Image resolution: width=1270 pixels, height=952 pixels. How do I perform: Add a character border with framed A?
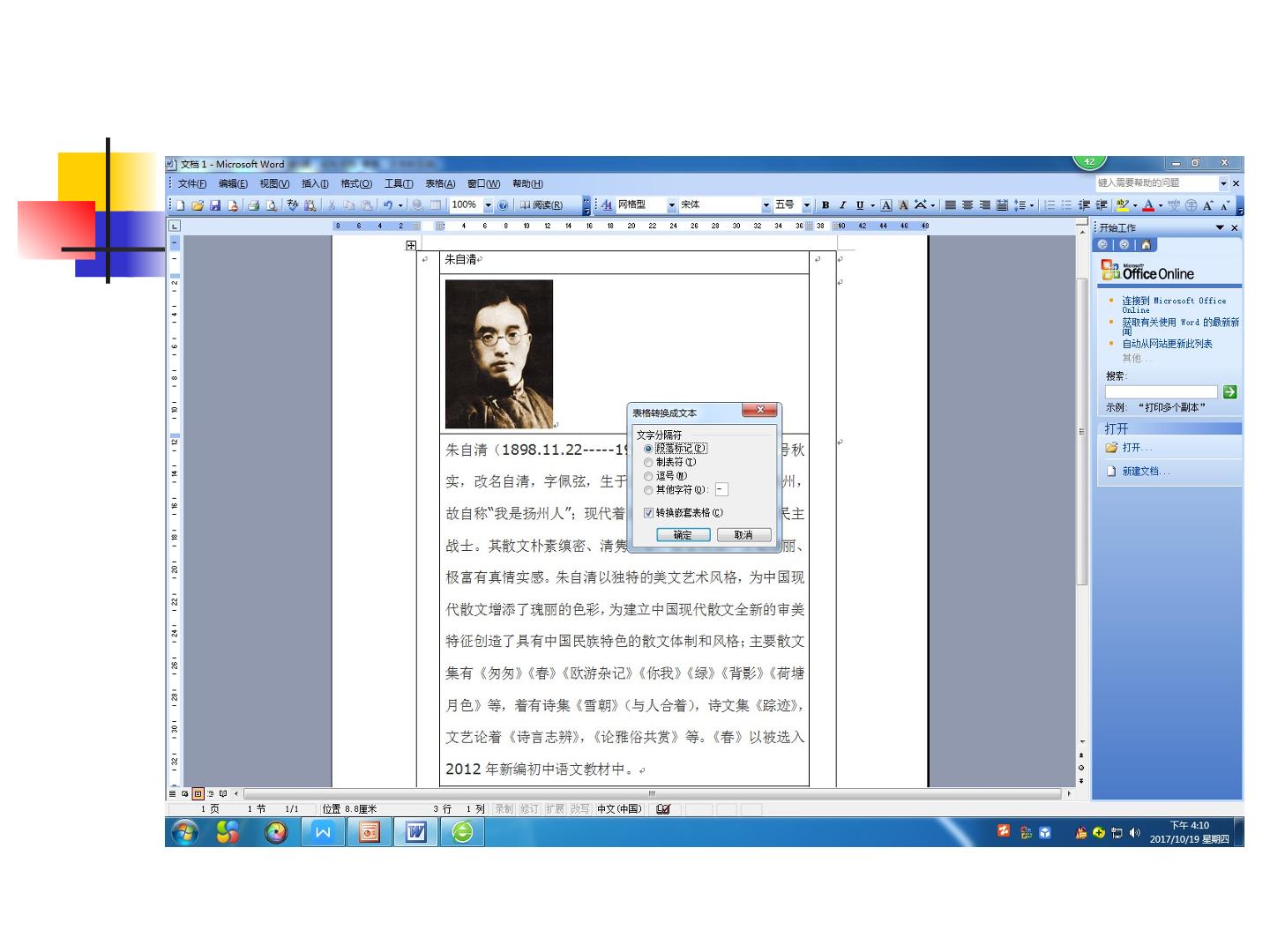tap(886, 205)
